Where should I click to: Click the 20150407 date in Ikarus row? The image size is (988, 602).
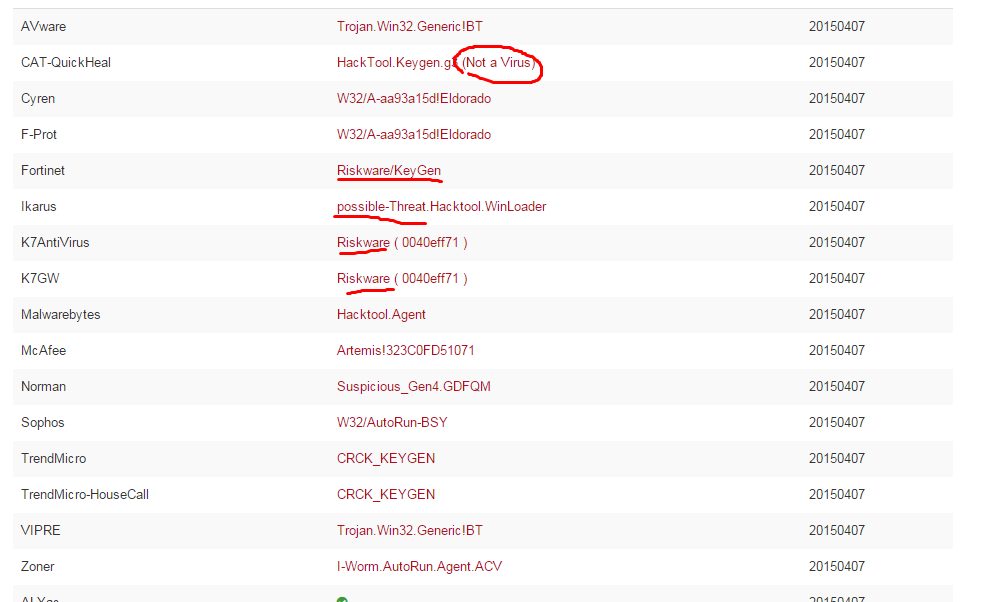click(x=837, y=206)
